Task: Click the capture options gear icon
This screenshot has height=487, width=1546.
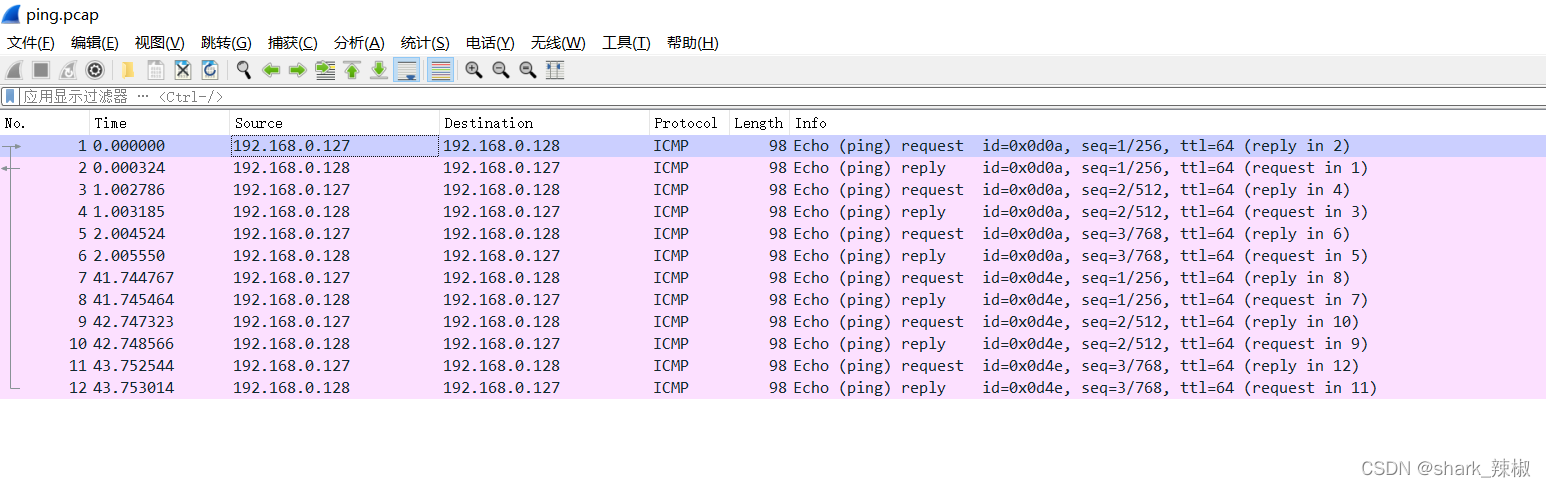Action: 95,70
